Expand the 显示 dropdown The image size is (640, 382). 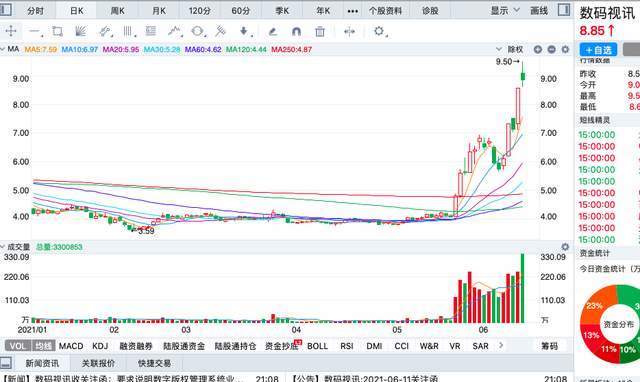(504, 11)
